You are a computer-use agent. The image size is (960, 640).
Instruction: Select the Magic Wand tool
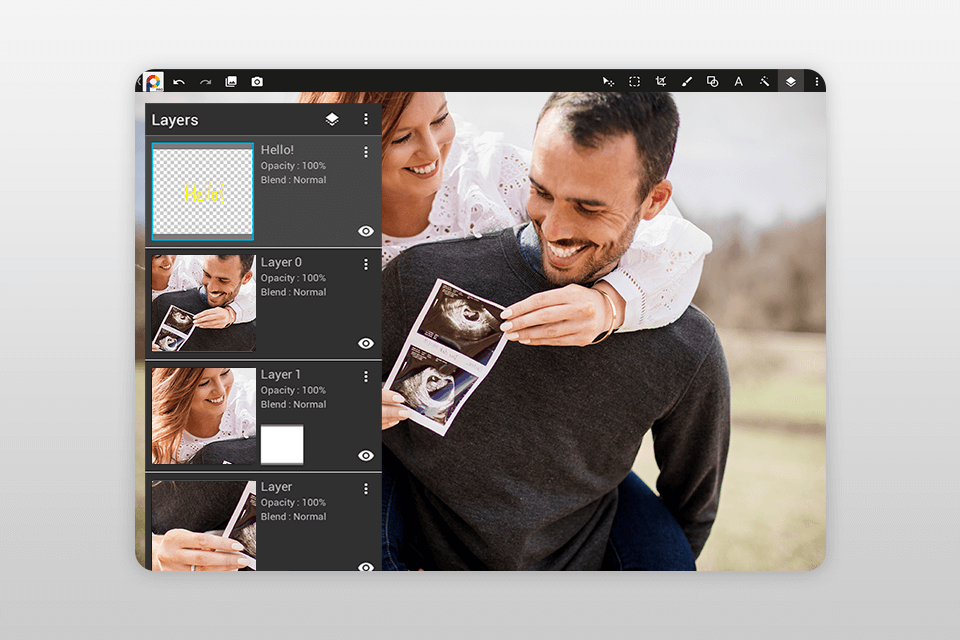[x=765, y=81]
